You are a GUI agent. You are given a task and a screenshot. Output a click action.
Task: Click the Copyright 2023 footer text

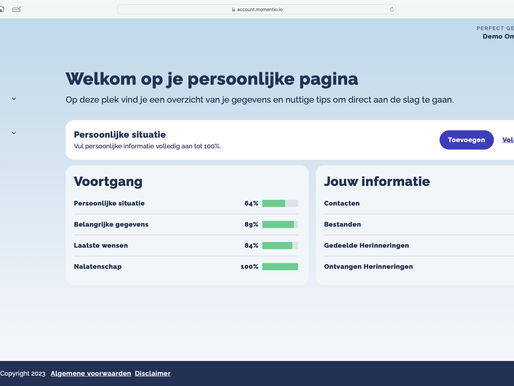tap(23, 373)
